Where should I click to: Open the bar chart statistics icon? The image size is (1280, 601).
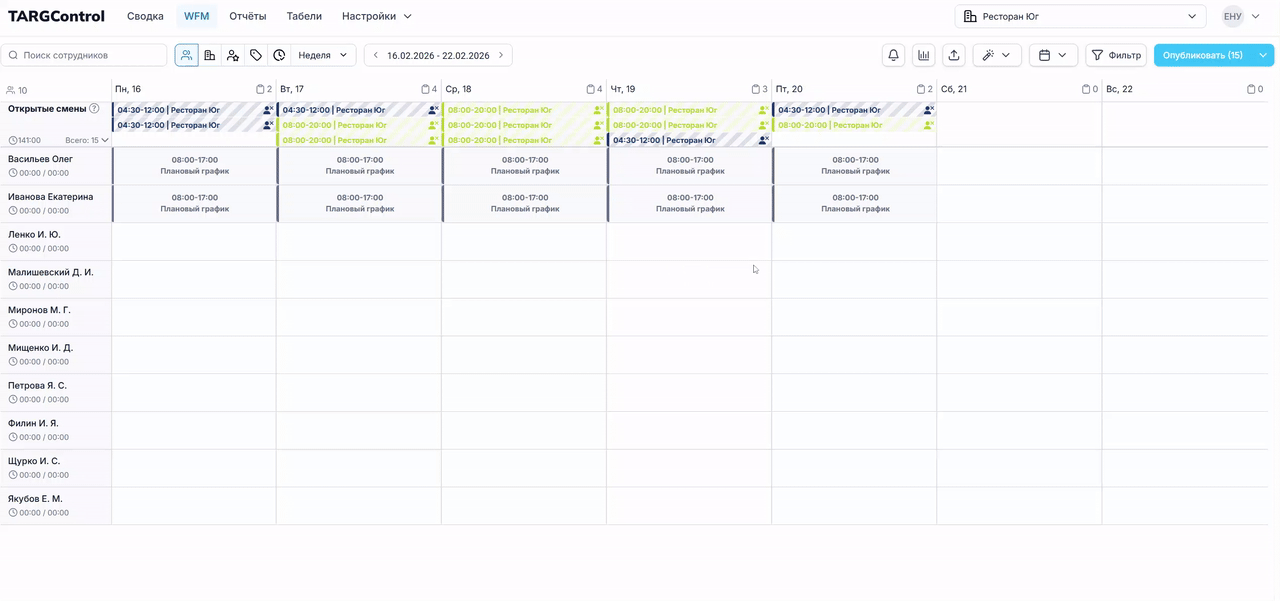coord(923,55)
